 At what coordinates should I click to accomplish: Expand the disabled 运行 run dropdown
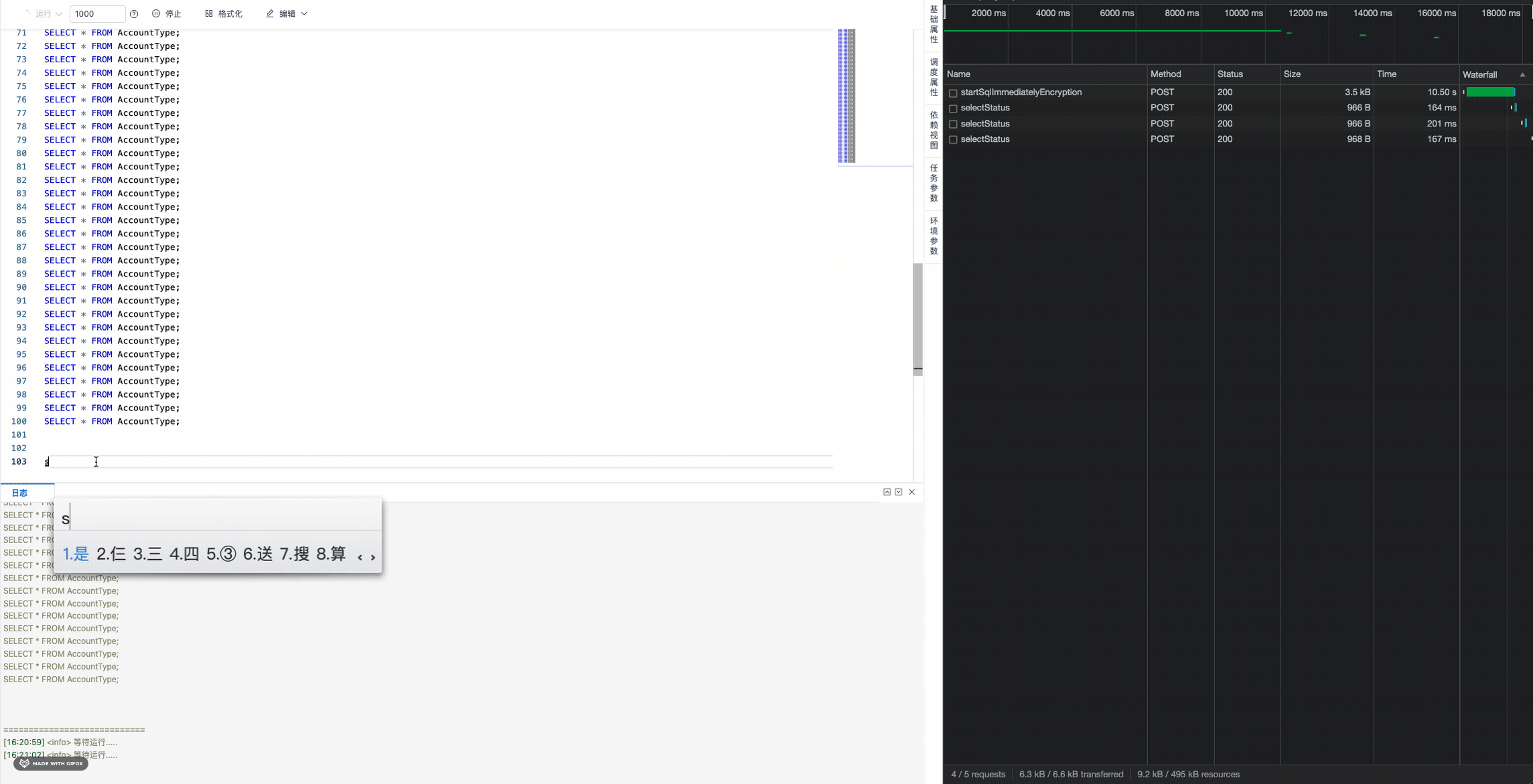[x=59, y=14]
